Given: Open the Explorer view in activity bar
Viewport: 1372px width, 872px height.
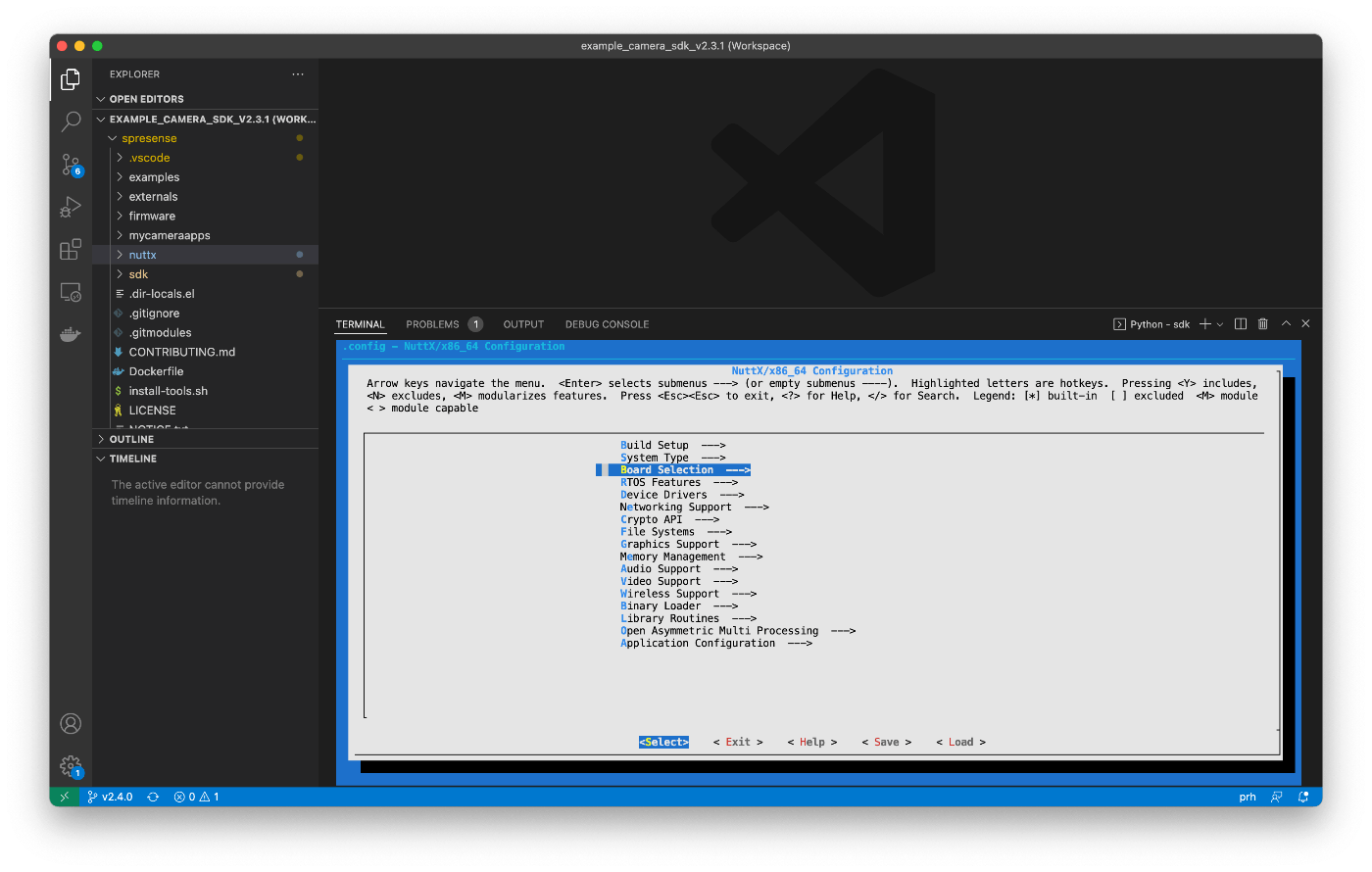Looking at the screenshot, I should click(71, 79).
